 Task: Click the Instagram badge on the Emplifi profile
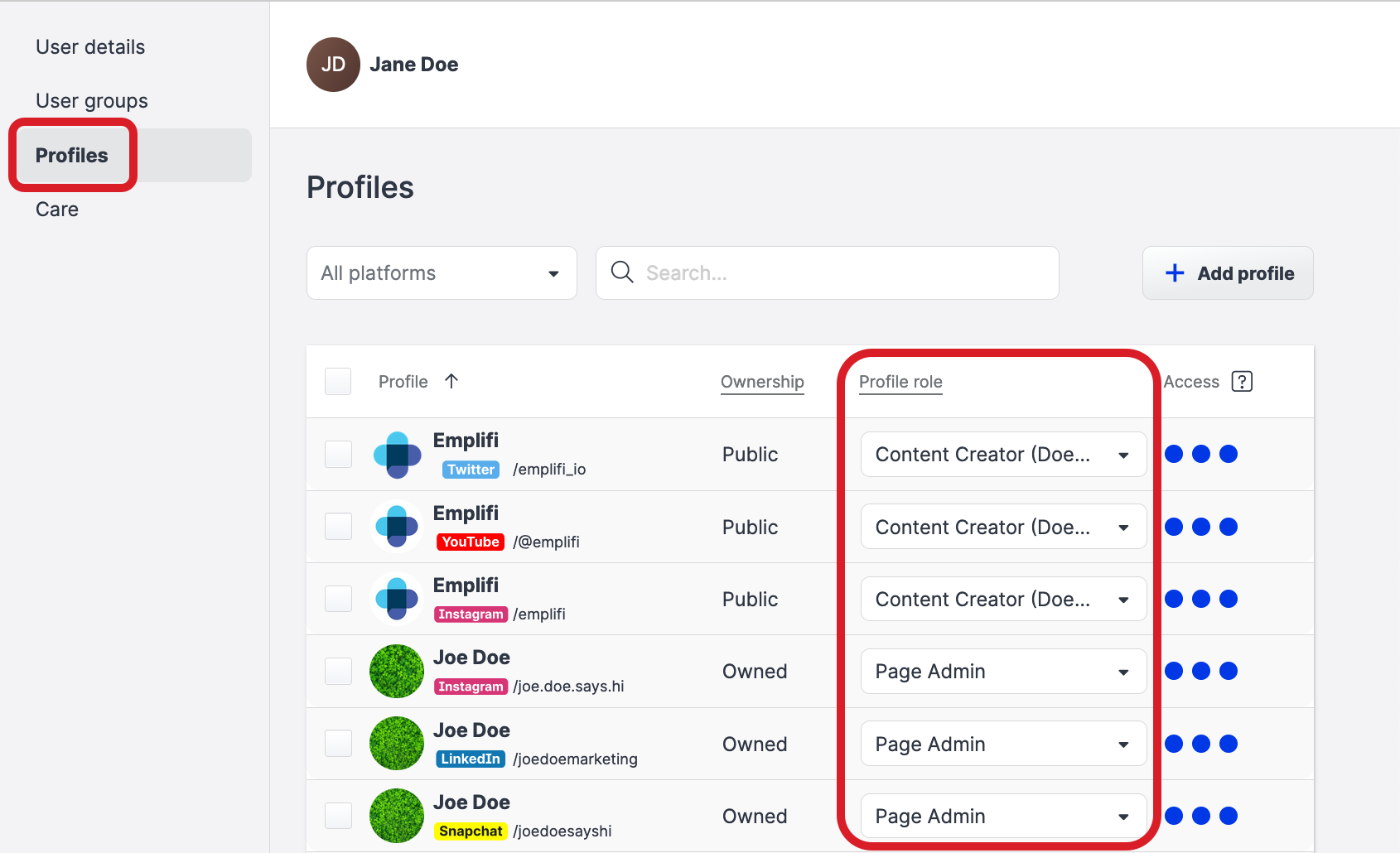tap(471, 614)
